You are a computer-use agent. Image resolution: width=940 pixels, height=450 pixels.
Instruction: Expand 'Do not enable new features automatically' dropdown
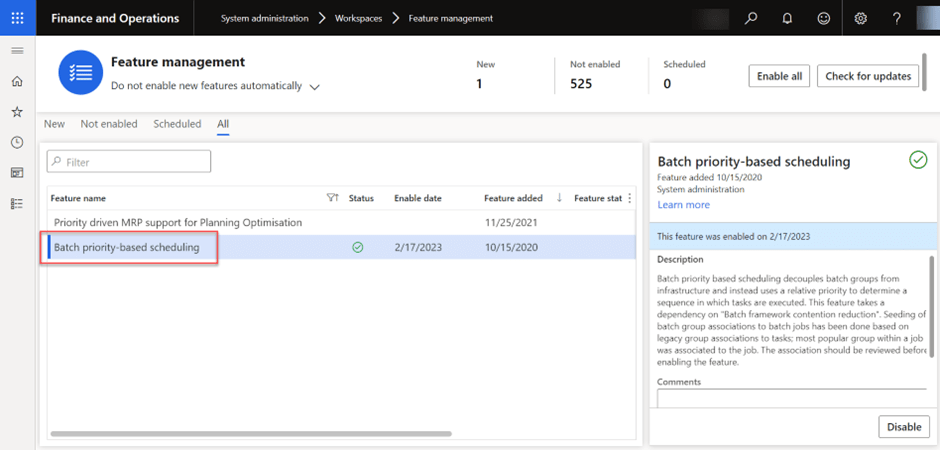(x=314, y=87)
